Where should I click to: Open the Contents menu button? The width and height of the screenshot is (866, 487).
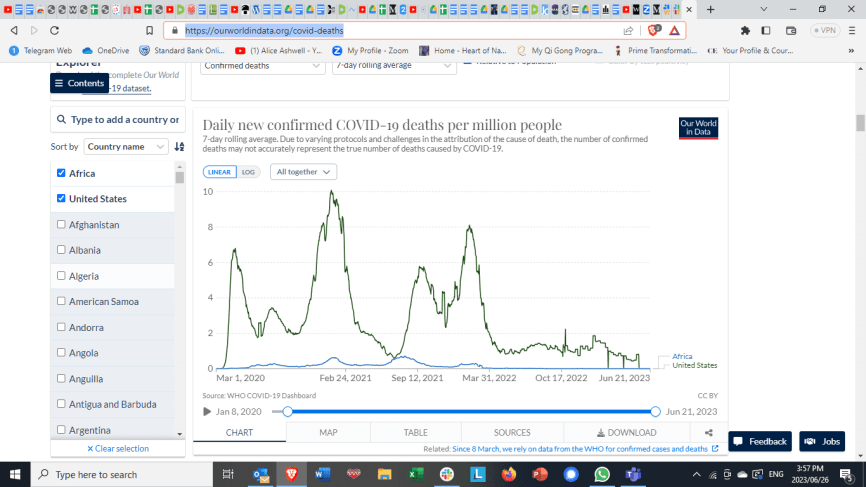pos(79,83)
